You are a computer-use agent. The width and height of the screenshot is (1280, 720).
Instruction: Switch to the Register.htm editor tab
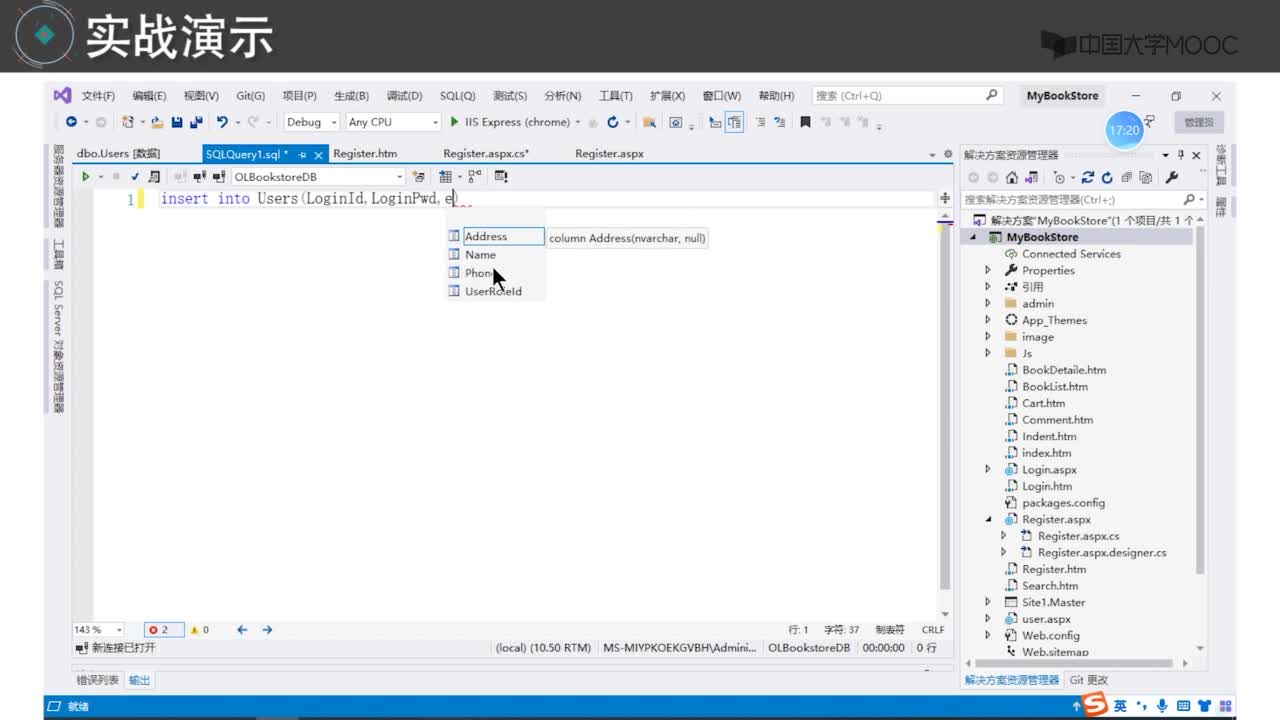coord(365,154)
